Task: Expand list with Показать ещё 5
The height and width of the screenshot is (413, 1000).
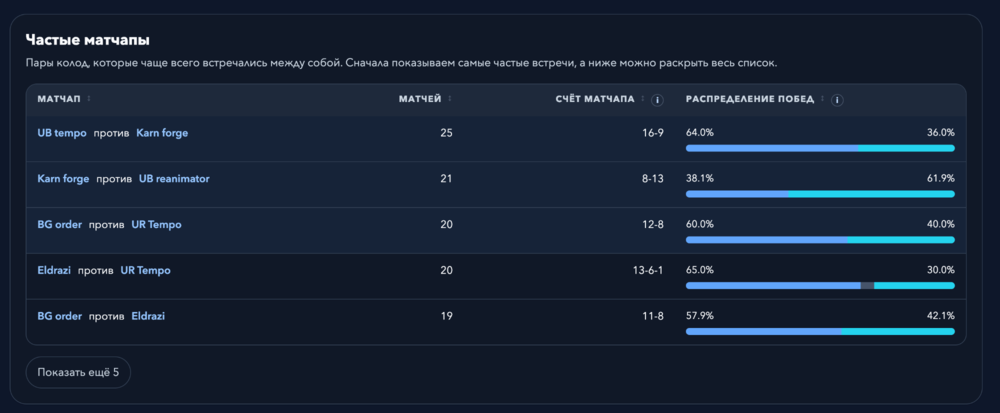Action: pyautogui.click(x=78, y=372)
